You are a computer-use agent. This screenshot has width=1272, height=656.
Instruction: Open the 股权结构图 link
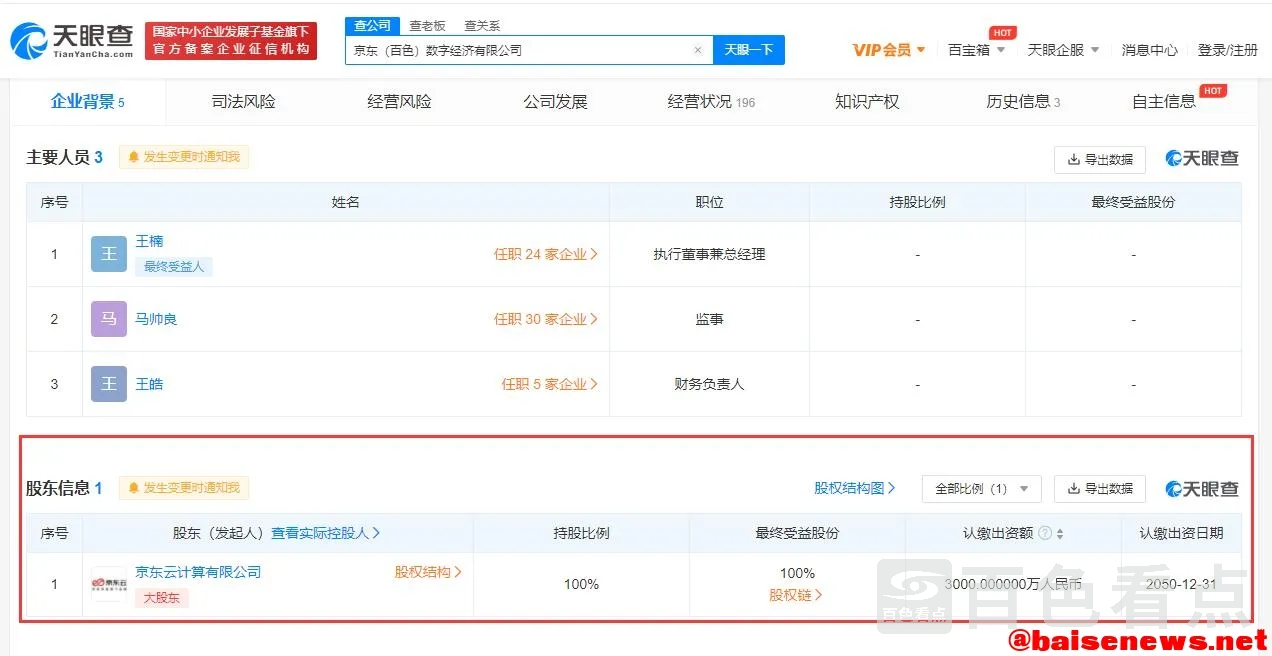(x=854, y=488)
